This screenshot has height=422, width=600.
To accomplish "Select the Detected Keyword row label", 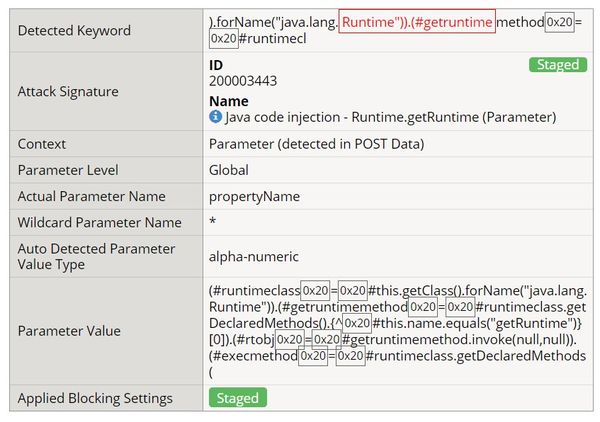I will point(74,30).
